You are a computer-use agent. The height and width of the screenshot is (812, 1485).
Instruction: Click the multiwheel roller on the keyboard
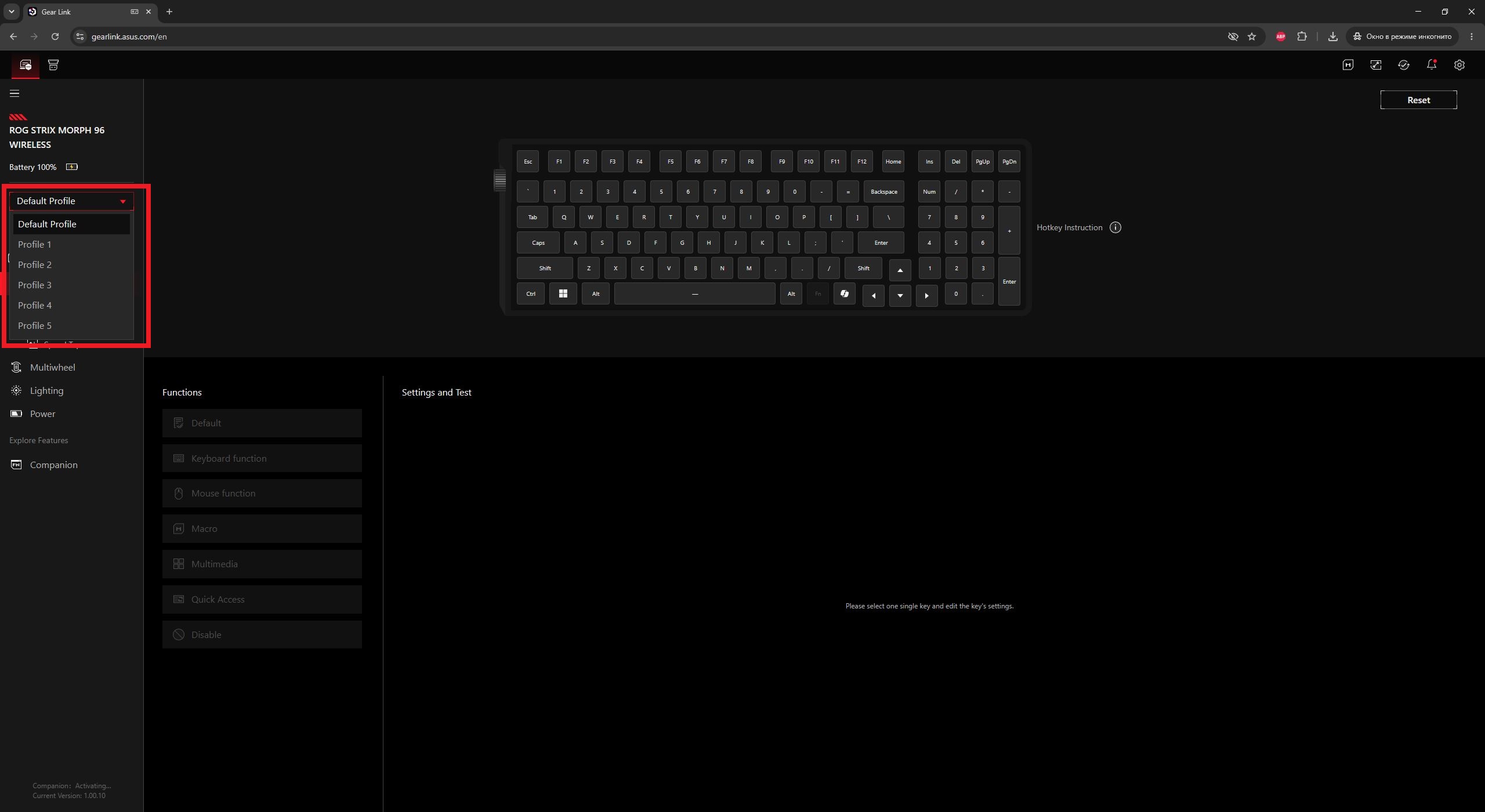[x=500, y=180]
